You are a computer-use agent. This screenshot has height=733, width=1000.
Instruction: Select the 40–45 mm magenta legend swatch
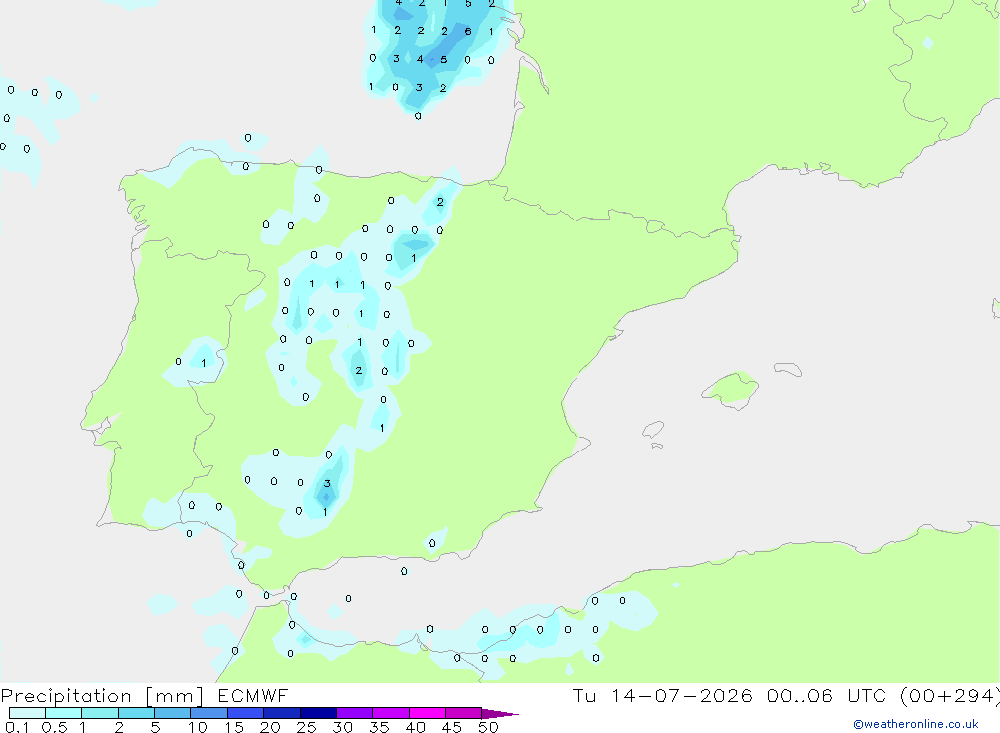(x=427, y=713)
